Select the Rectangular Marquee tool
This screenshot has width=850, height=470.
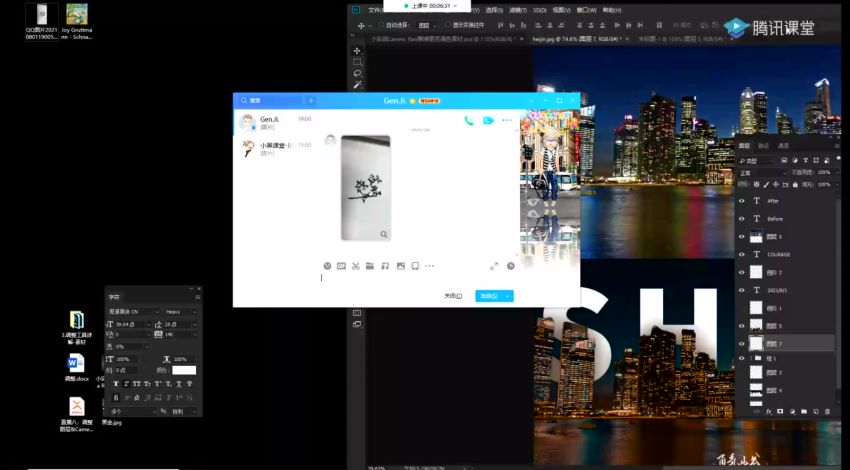click(357, 62)
